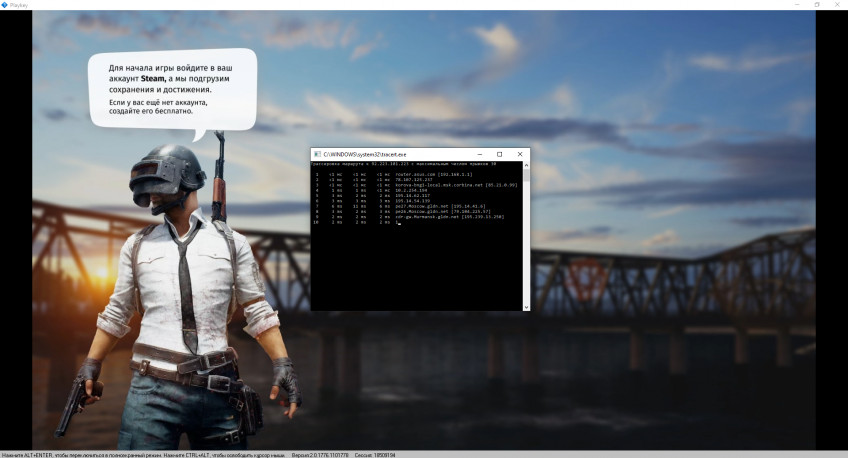The image size is (848, 458).
Task: Click the console scrollbar down arrow
Action: click(526, 307)
